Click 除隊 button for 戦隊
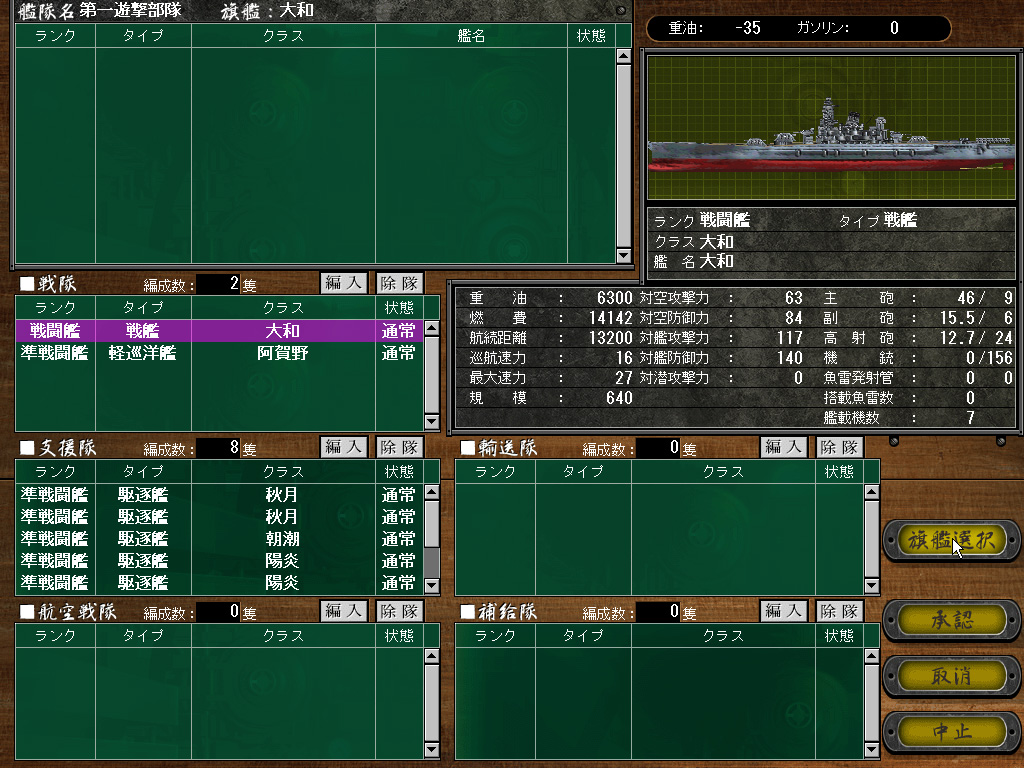 click(x=400, y=283)
